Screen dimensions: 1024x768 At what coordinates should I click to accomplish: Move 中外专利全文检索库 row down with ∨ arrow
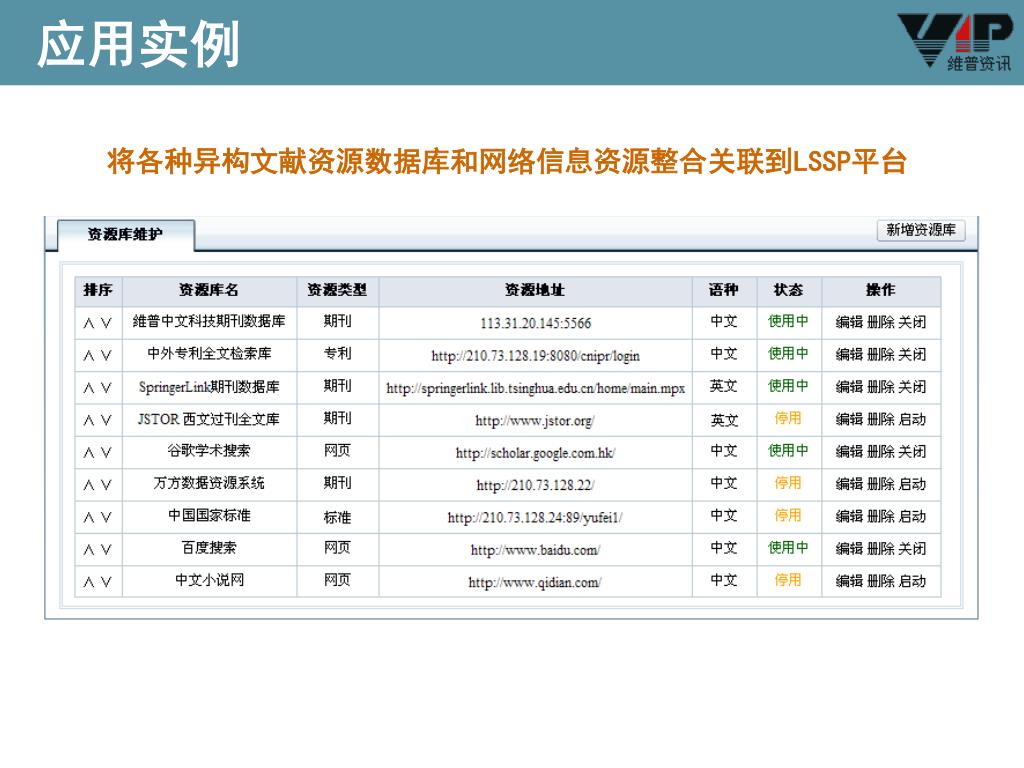pos(106,355)
